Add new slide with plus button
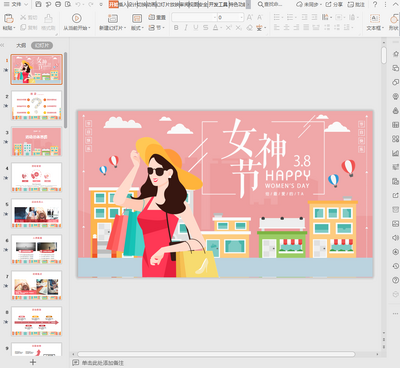The height and width of the screenshot is (368, 400). [x=33, y=362]
